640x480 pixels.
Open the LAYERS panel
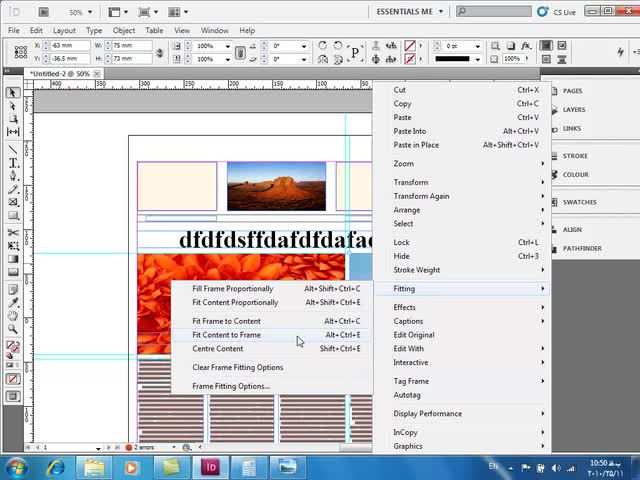click(574, 109)
